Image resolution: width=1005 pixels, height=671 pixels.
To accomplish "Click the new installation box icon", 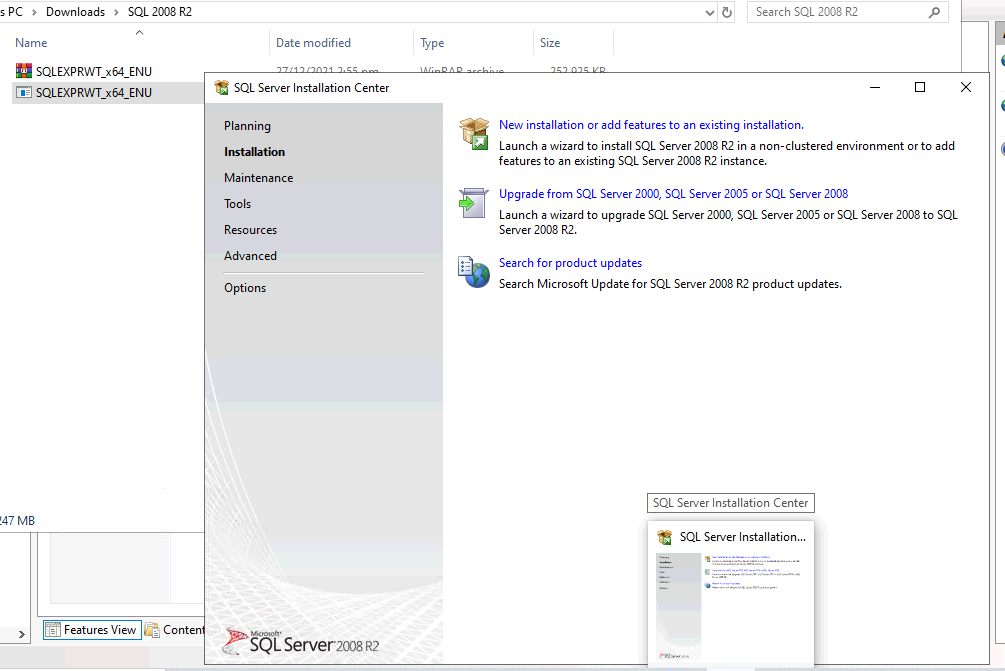I will coord(474,133).
